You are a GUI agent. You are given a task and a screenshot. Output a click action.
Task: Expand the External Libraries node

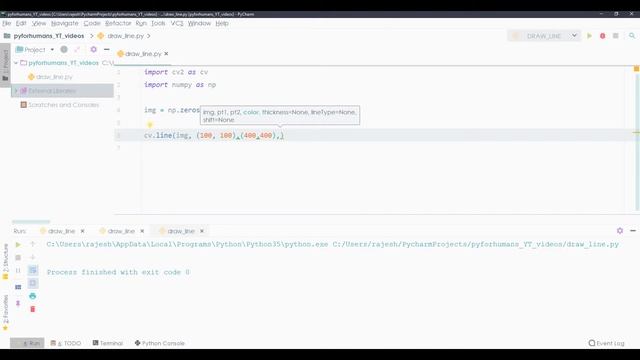pos(16,91)
